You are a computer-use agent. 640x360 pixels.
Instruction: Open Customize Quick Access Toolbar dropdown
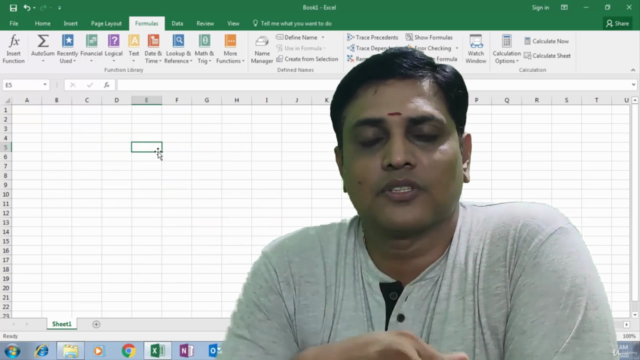pyautogui.click(x=60, y=8)
